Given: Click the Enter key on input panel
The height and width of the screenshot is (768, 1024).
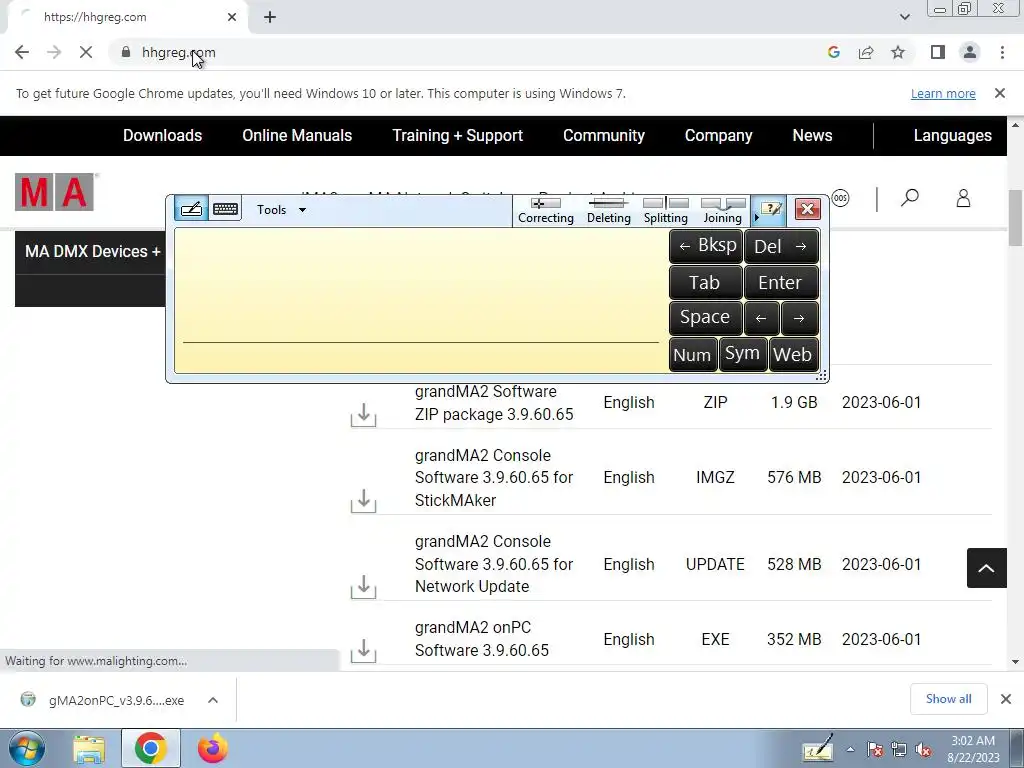Looking at the screenshot, I should click(x=781, y=282).
